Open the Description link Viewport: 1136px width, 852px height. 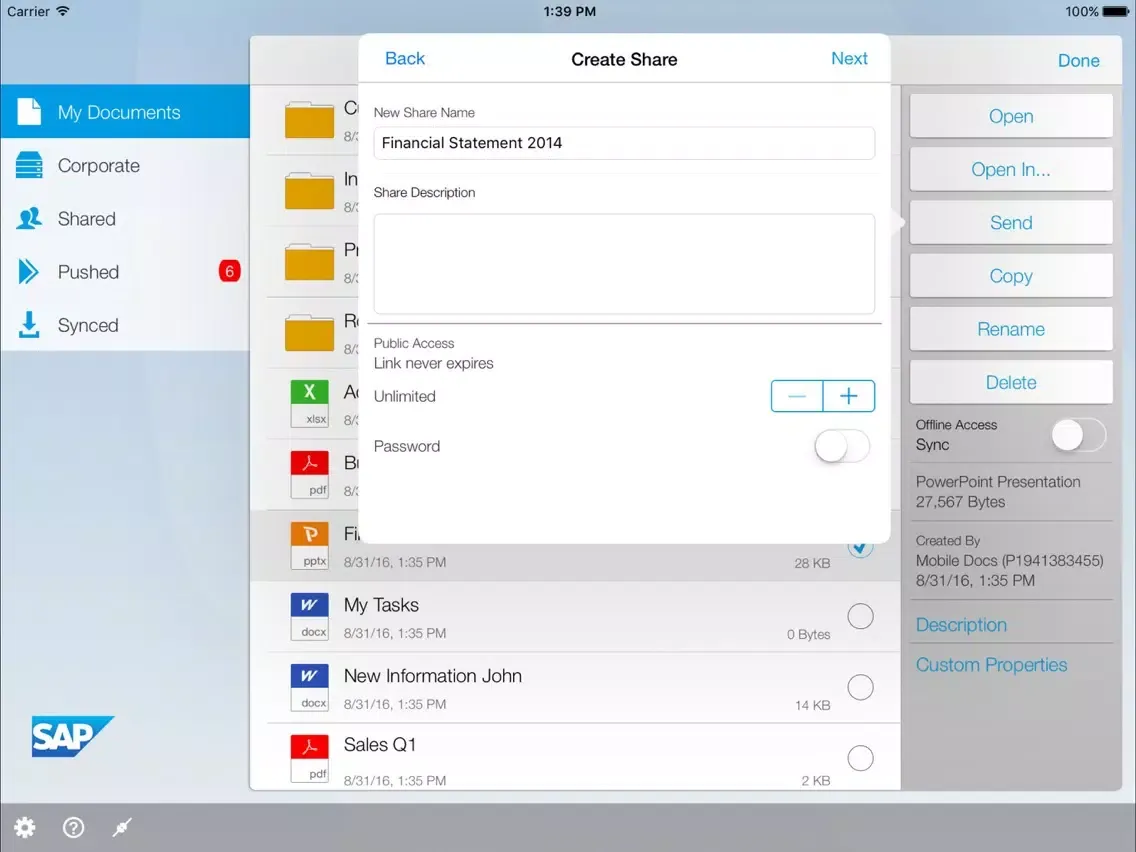[x=961, y=625]
